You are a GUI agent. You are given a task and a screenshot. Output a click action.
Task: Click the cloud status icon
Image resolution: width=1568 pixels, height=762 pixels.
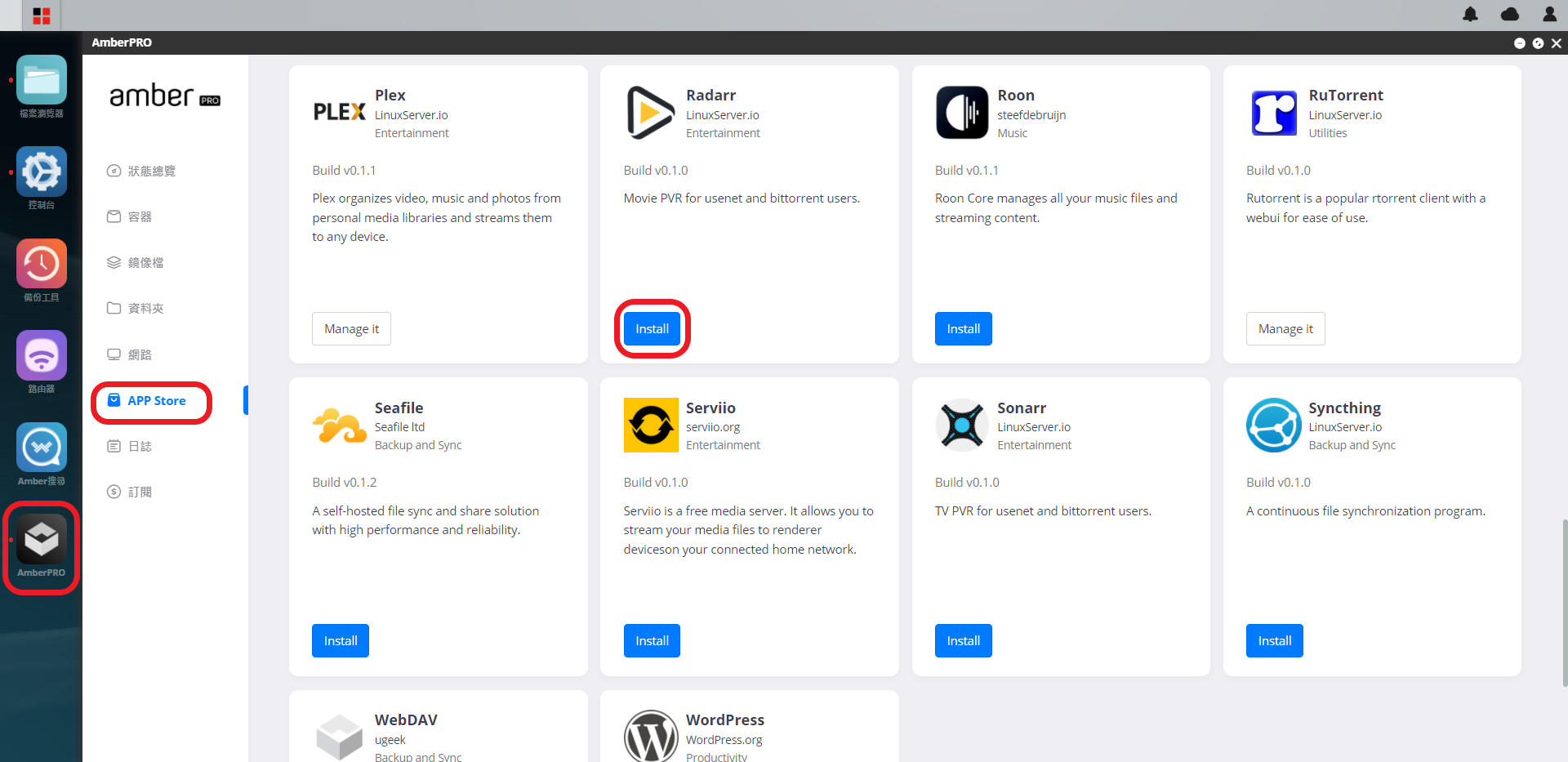click(1510, 14)
